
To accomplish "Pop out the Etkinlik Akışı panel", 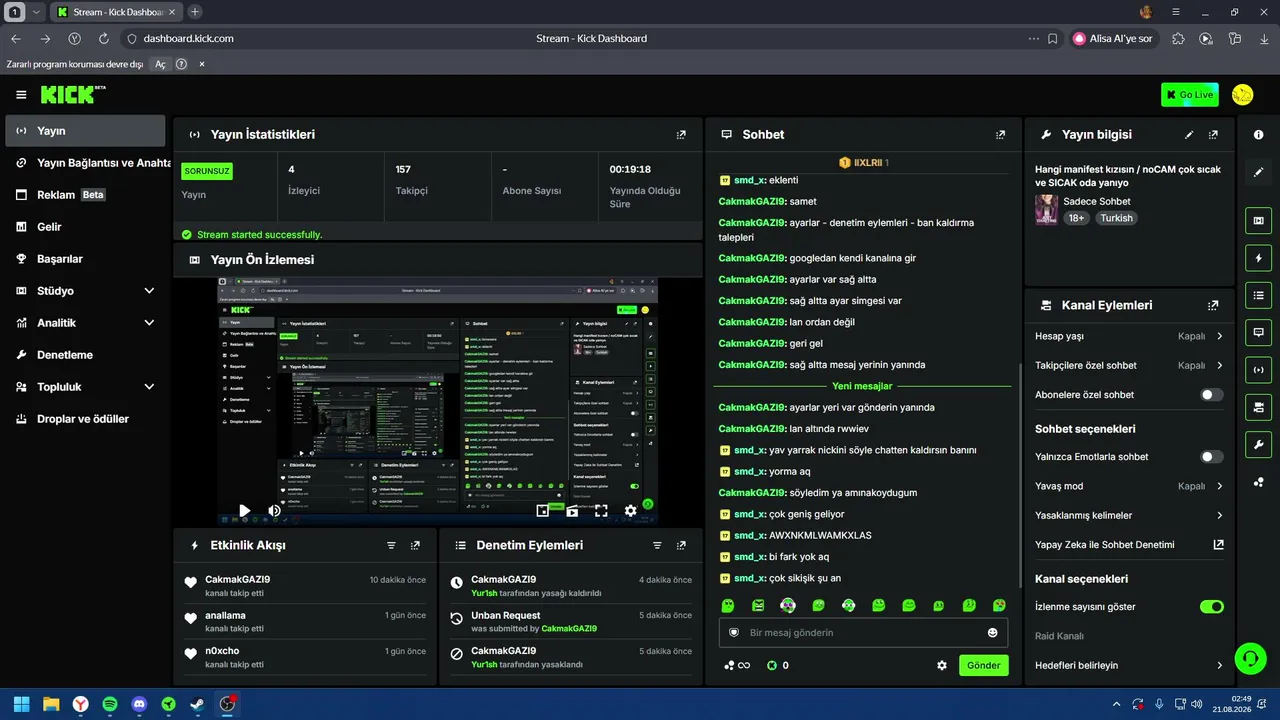I will [x=415, y=545].
